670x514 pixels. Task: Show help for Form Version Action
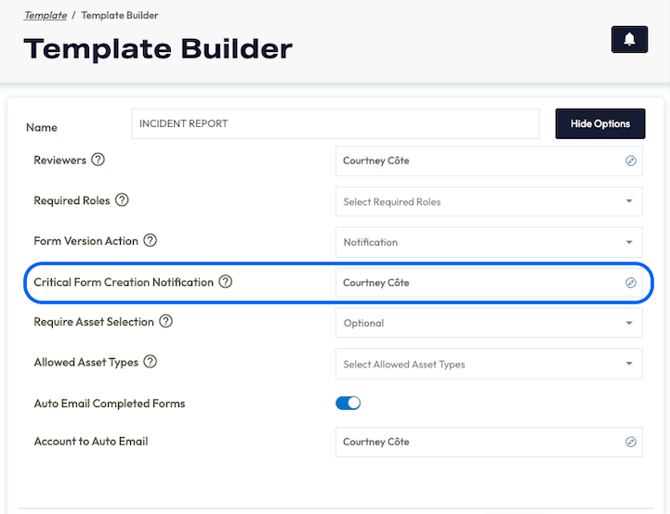(x=150, y=241)
